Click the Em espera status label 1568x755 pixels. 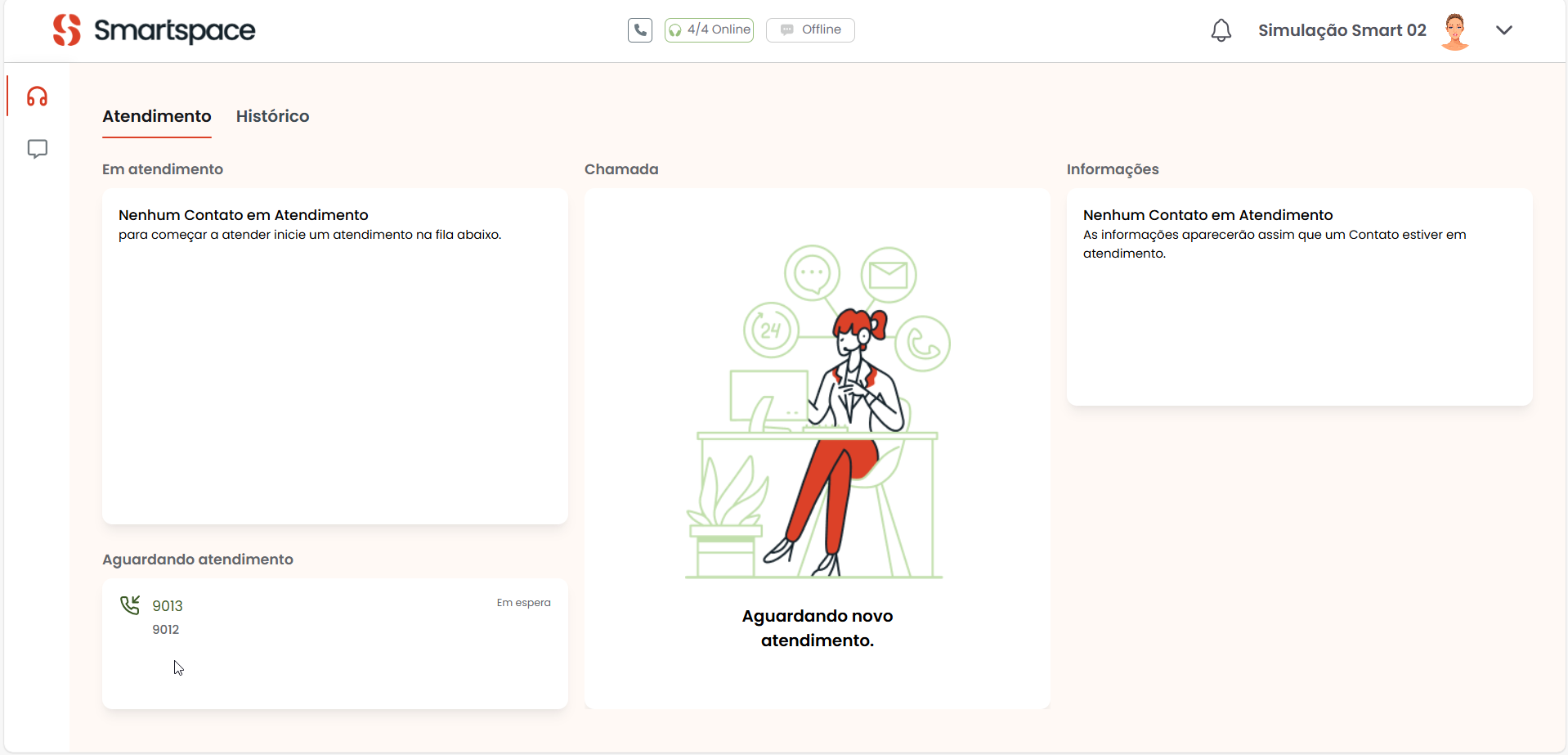(x=523, y=603)
